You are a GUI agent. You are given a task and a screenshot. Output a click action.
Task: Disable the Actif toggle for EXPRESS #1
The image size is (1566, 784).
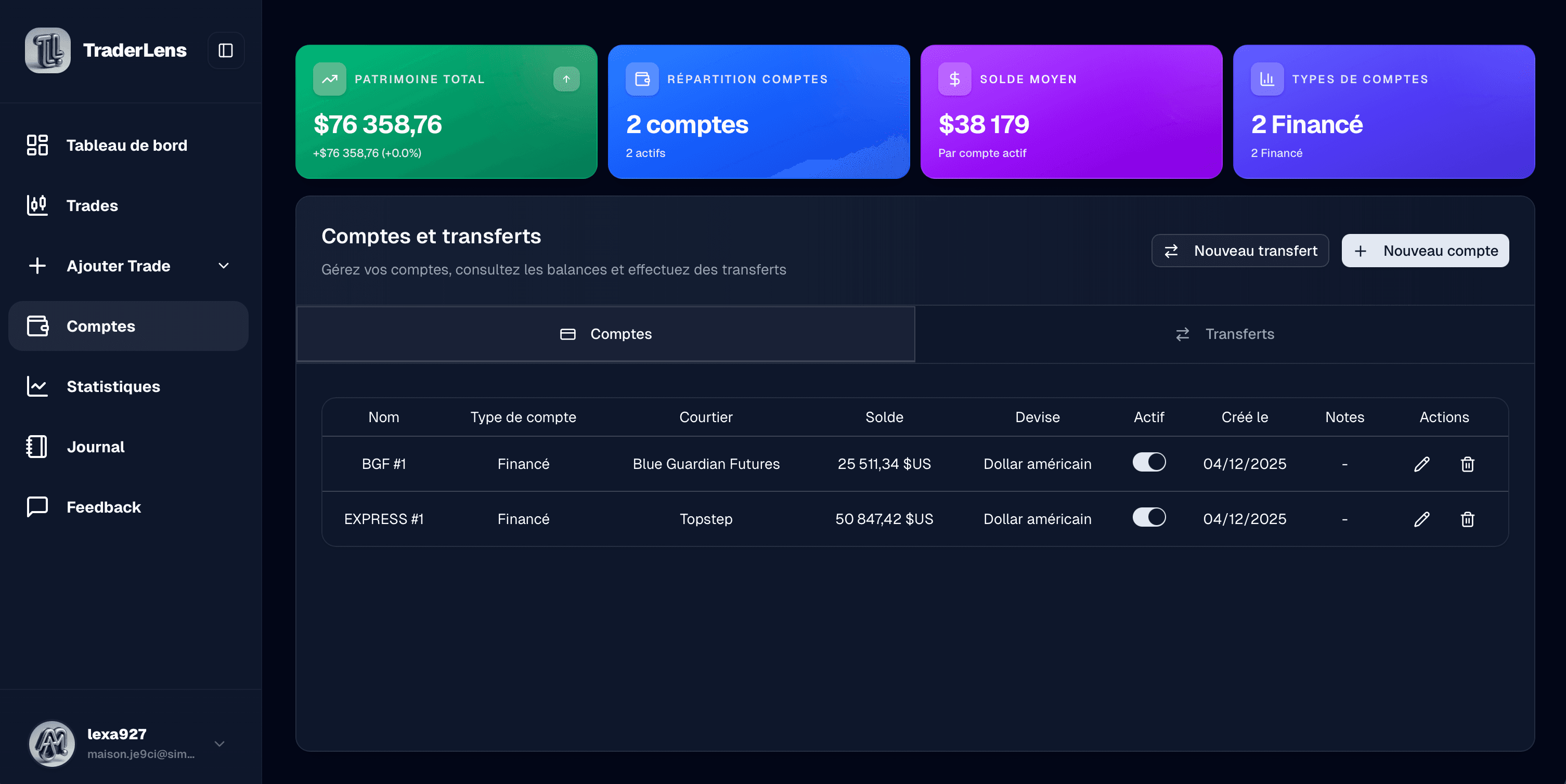pos(1149,518)
